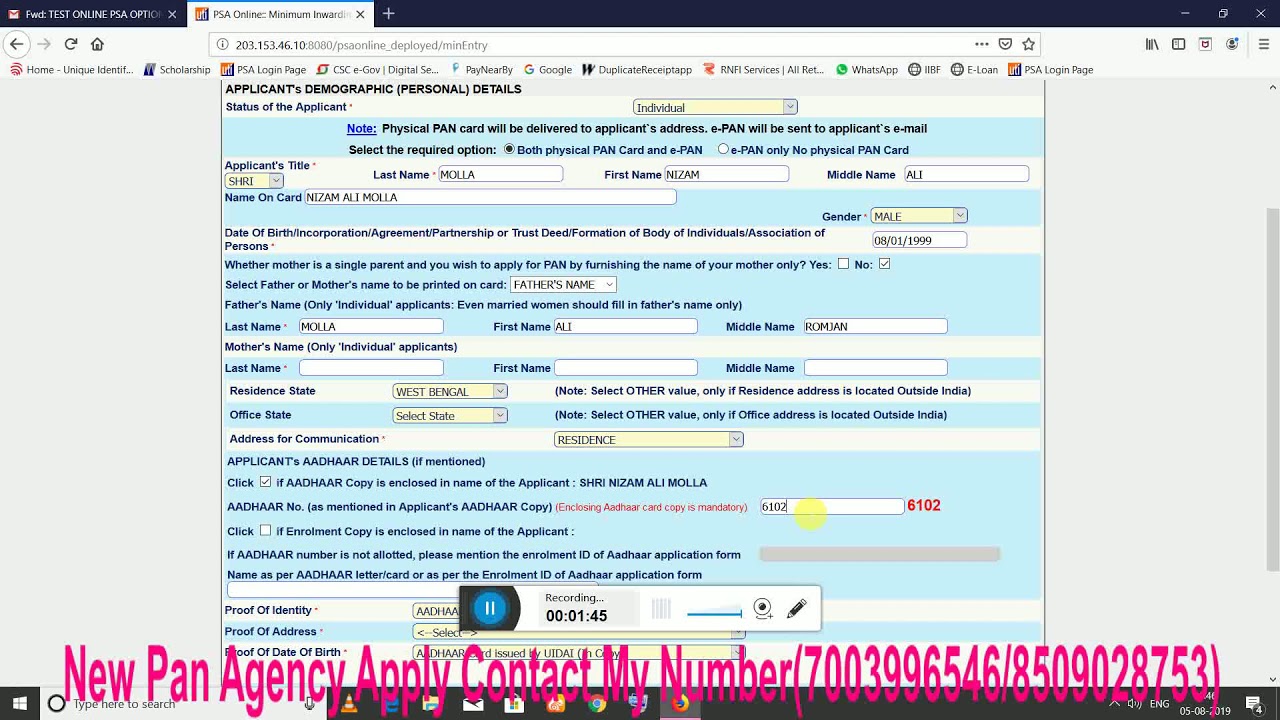Open IIBF bookmark
The width and height of the screenshot is (1280, 720).
point(924,70)
